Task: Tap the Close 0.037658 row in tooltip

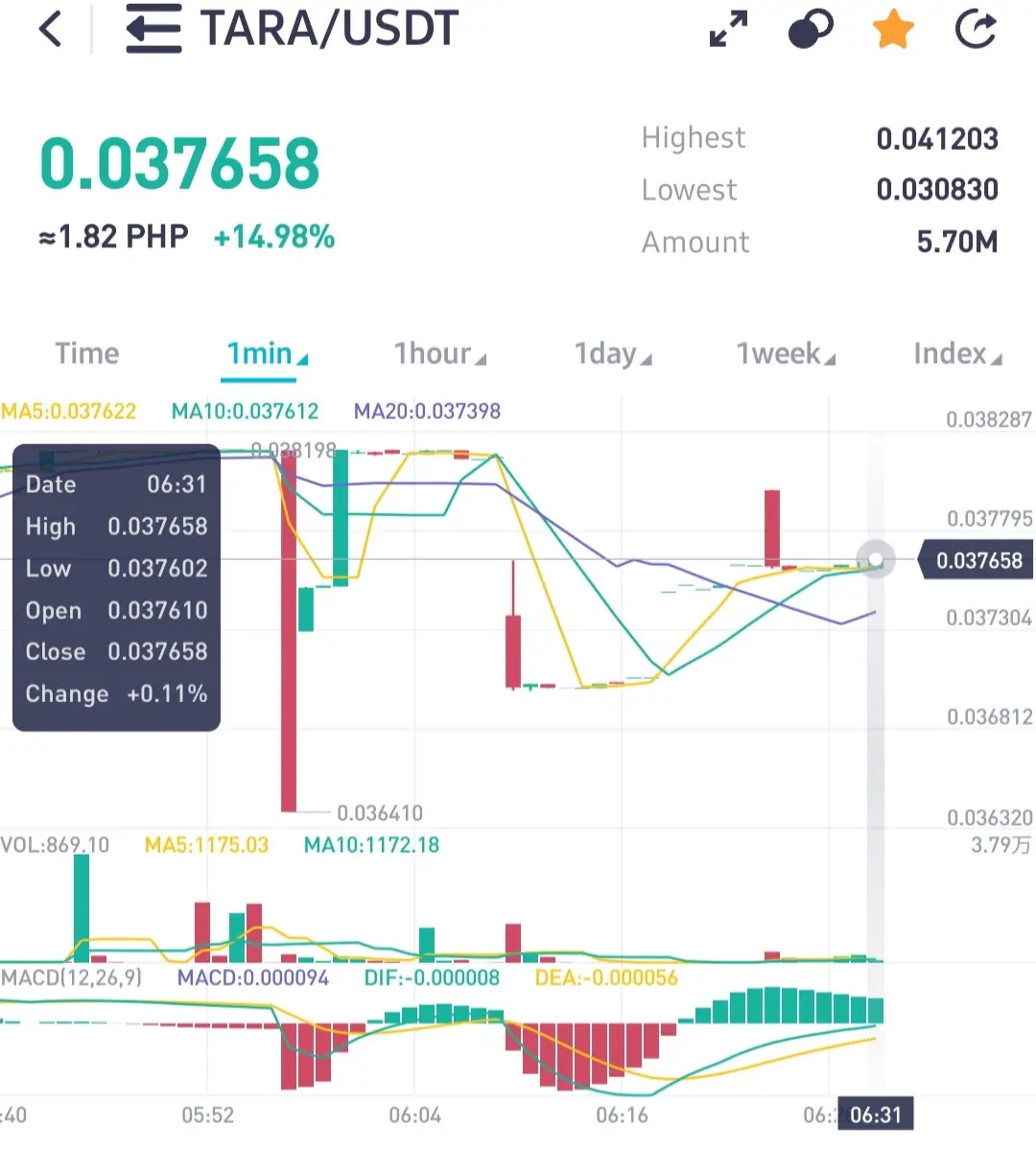Action: 116,652
